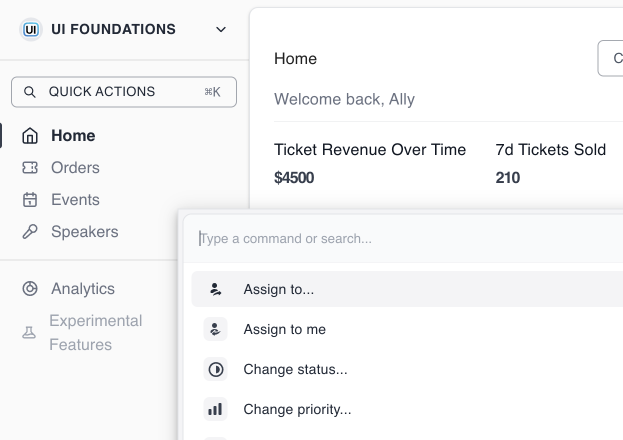Open Experimental Features in sidebar
Screen dimensions: 623x440
[95, 333]
